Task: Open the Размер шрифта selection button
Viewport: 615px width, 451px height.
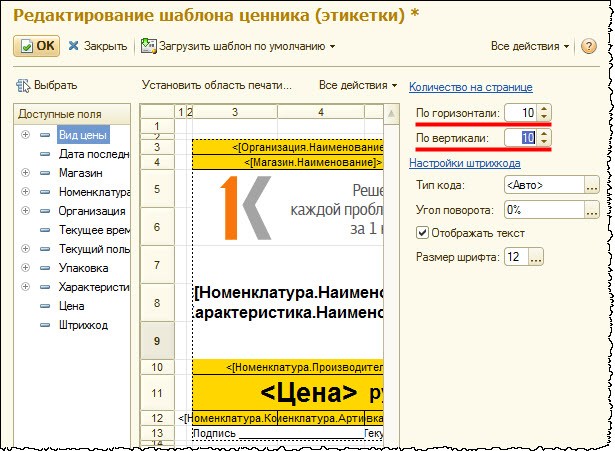Action: pos(536,257)
